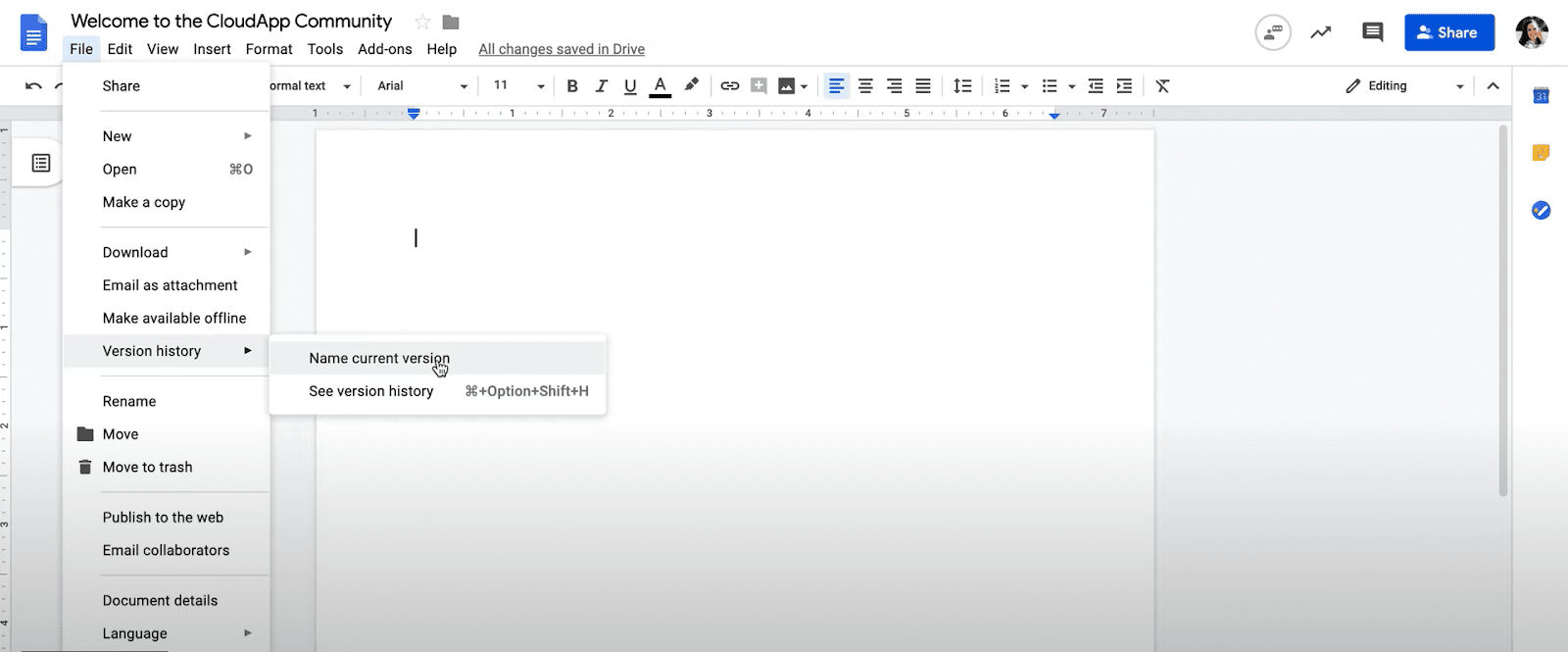The image size is (1568, 652).
Task: Choose Make a copy
Action: click(167, 202)
